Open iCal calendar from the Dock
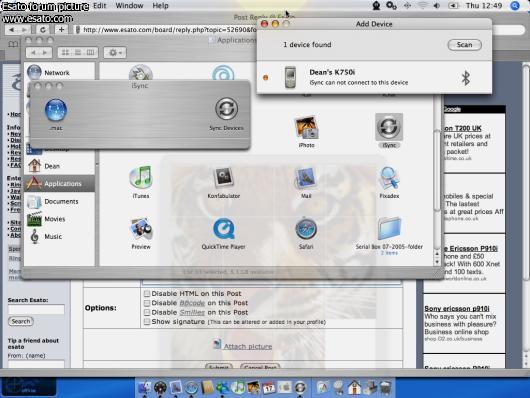 click(x=269, y=388)
